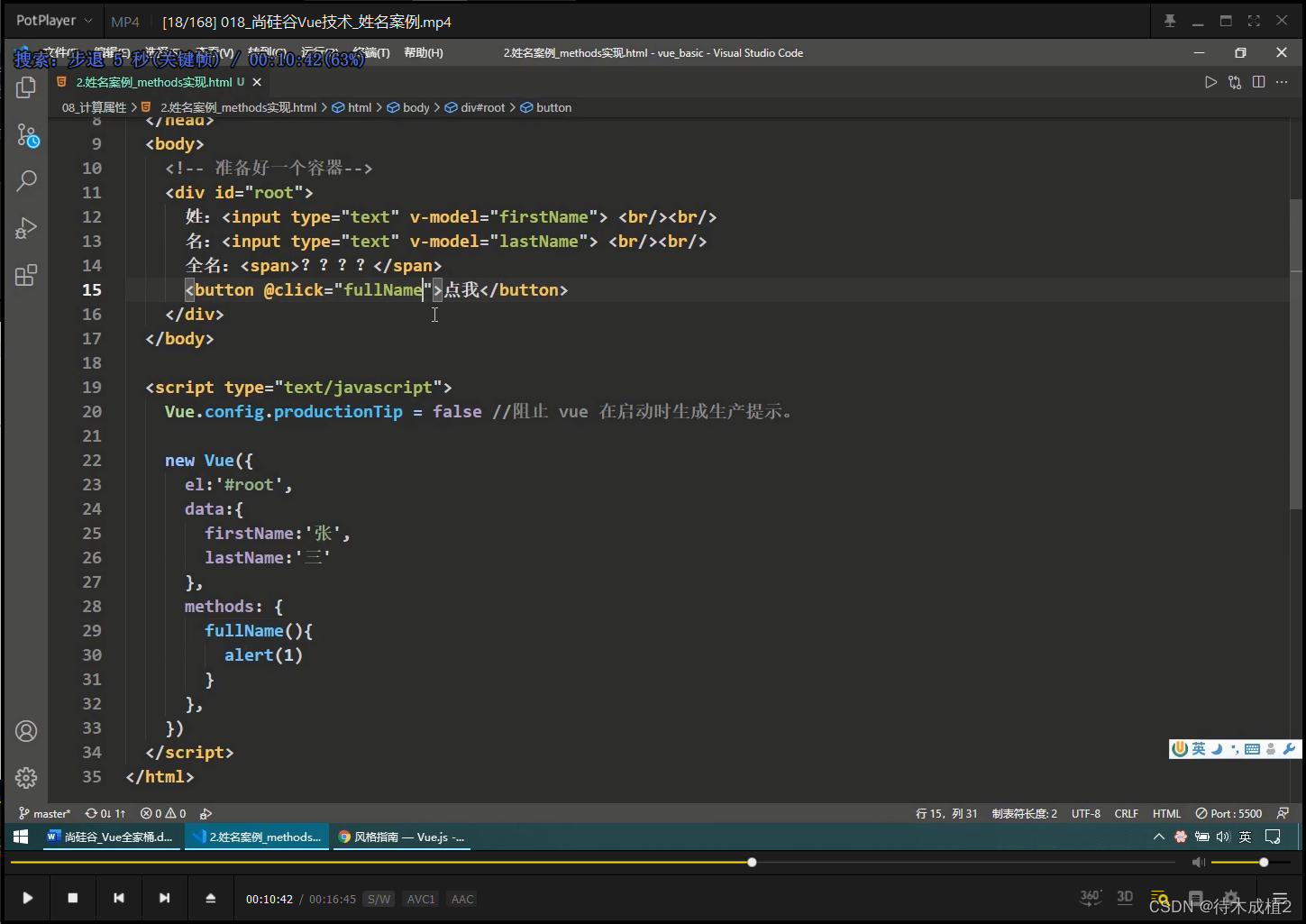Screen dimensions: 1306x924
Task: Click the Synchronize Changes status item
Action: (x=105, y=813)
